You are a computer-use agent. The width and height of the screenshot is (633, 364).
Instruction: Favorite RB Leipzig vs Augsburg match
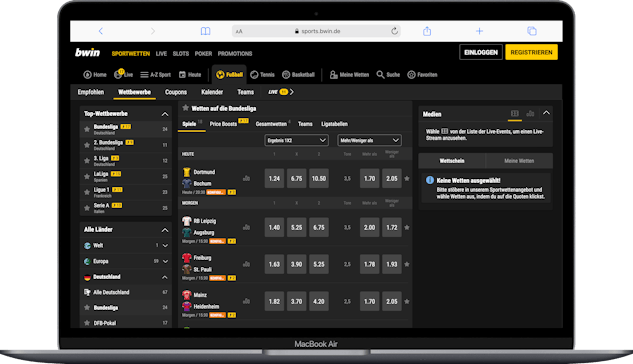[x=407, y=228]
